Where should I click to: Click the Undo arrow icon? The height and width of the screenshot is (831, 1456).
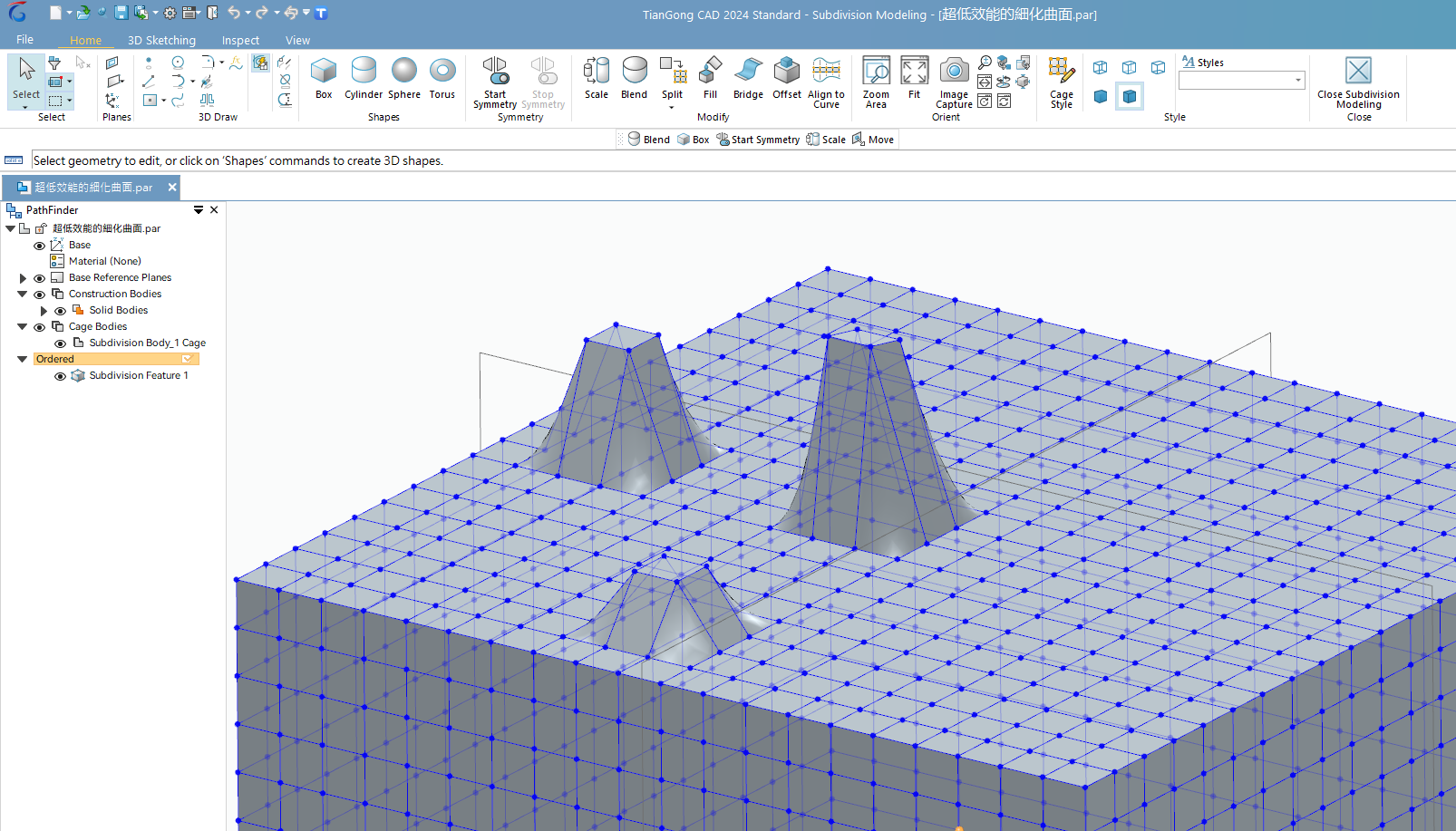pos(234,13)
